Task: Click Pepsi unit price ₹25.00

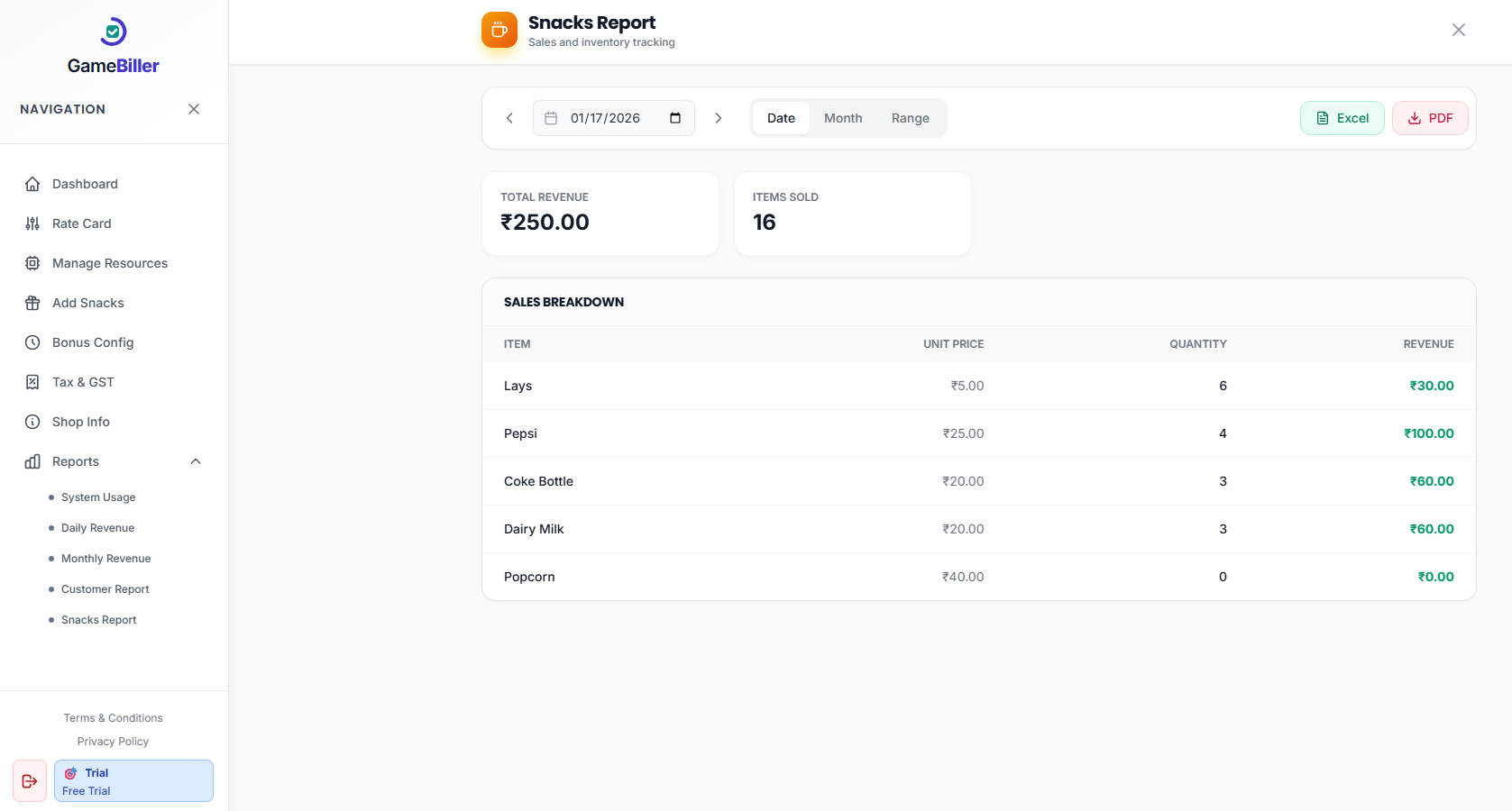Action: (x=964, y=433)
